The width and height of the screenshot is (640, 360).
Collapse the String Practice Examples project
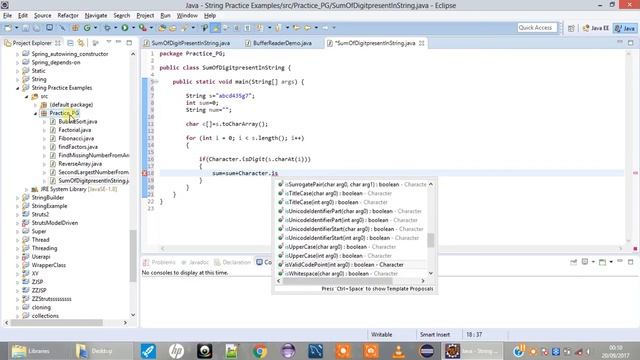(18, 88)
